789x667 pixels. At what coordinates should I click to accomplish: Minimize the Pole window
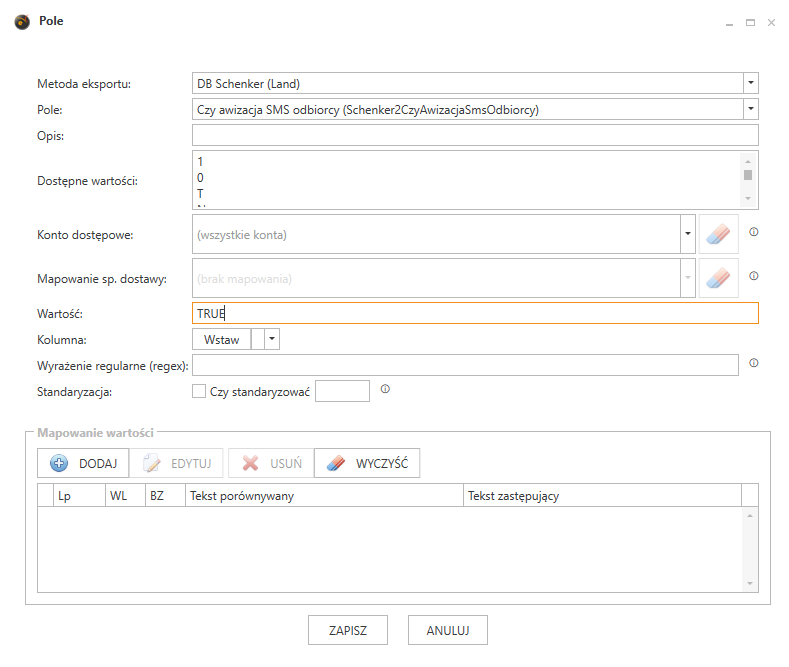(x=729, y=23)
